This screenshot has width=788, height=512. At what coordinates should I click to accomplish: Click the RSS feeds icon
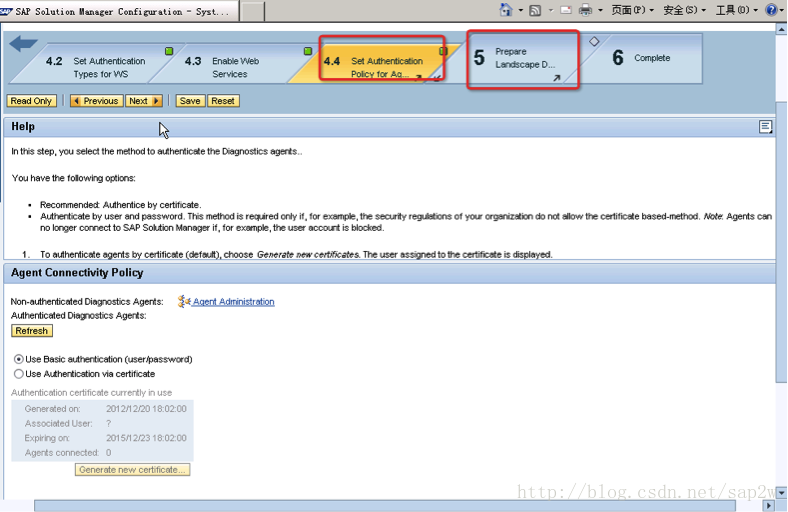tap(535, 10)
